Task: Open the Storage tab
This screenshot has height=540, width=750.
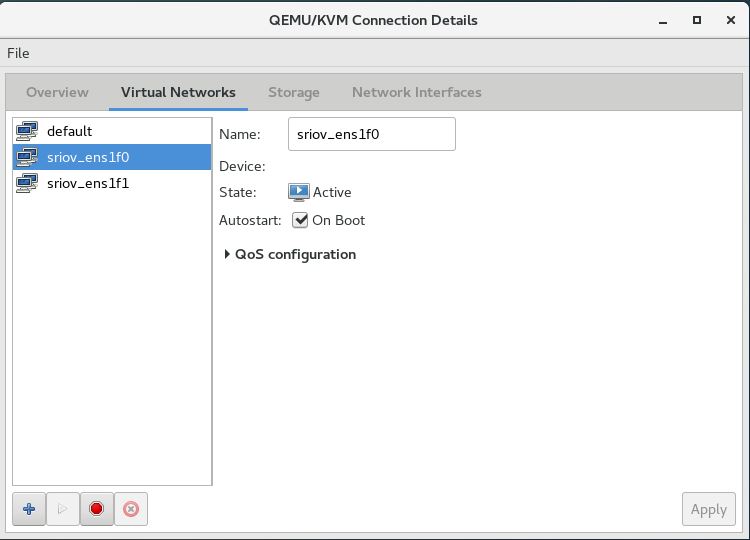Action: [x=294, y=92]
